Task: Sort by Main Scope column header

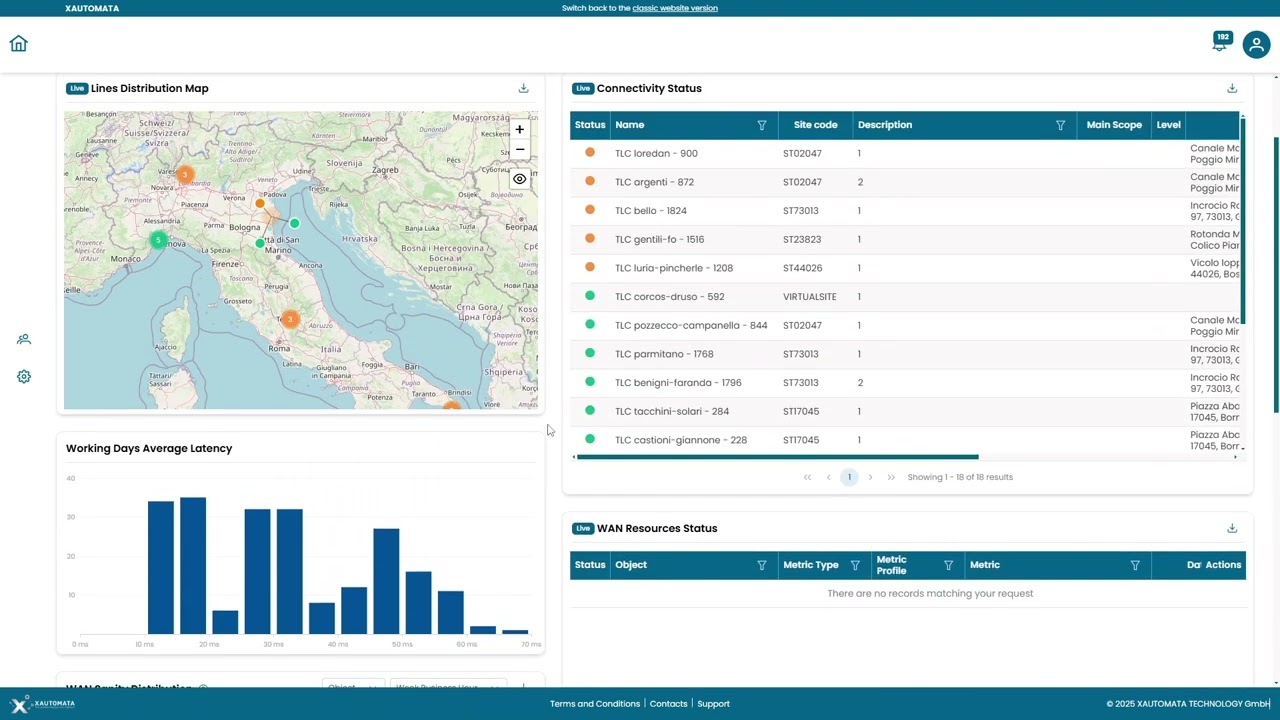Action: (1114, 125)
